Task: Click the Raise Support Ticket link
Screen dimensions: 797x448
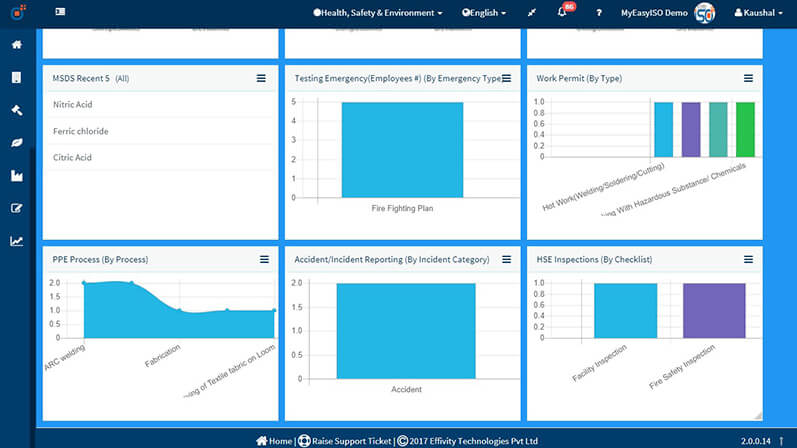Action: 346,441
